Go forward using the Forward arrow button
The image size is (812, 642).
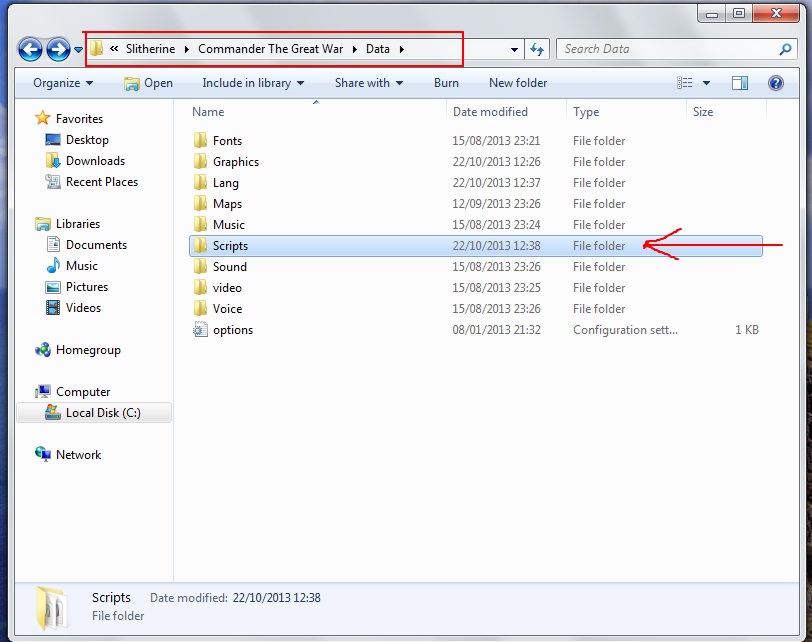pos(58,50)
